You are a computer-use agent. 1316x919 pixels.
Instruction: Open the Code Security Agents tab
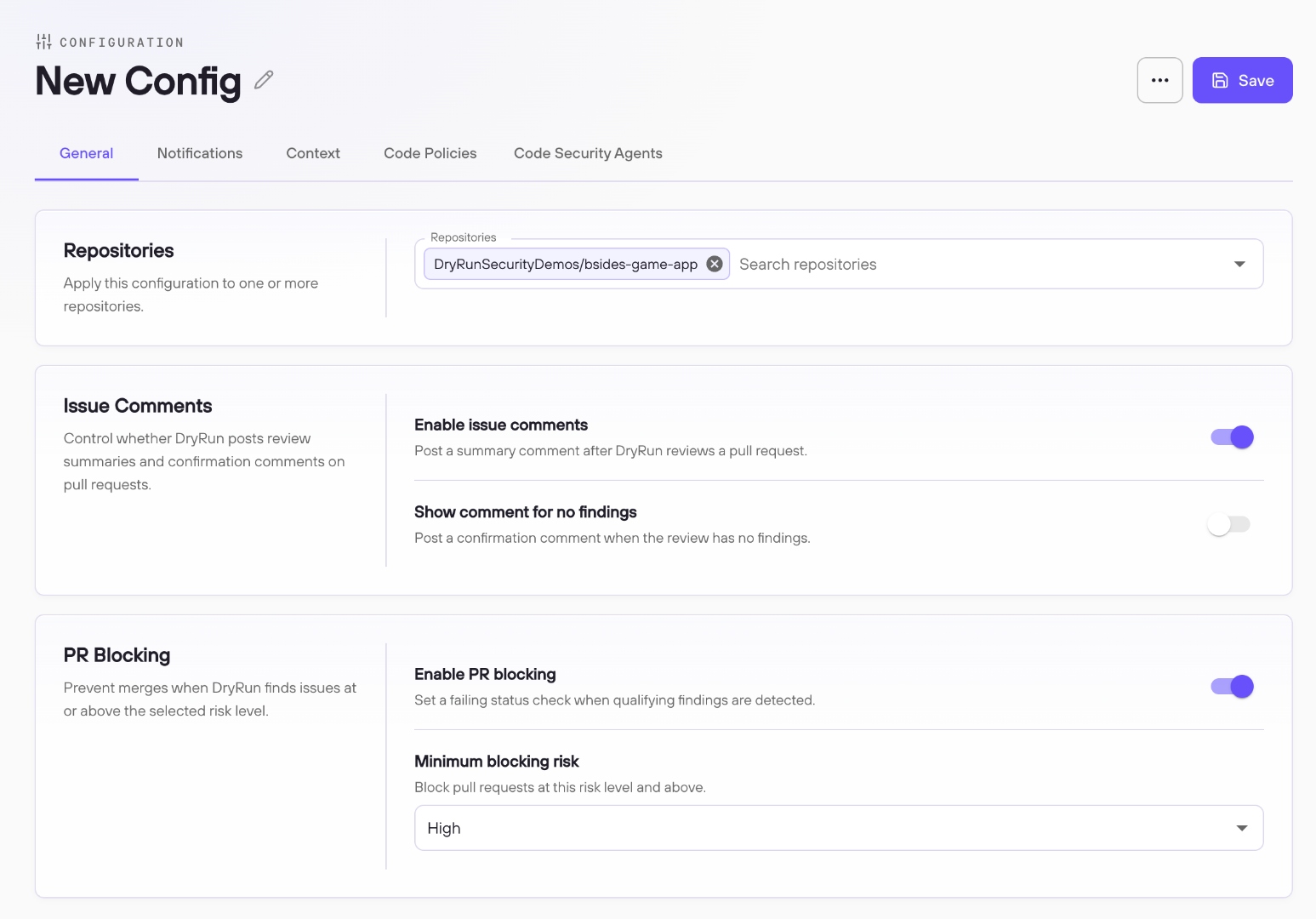[x=588, y=153]
